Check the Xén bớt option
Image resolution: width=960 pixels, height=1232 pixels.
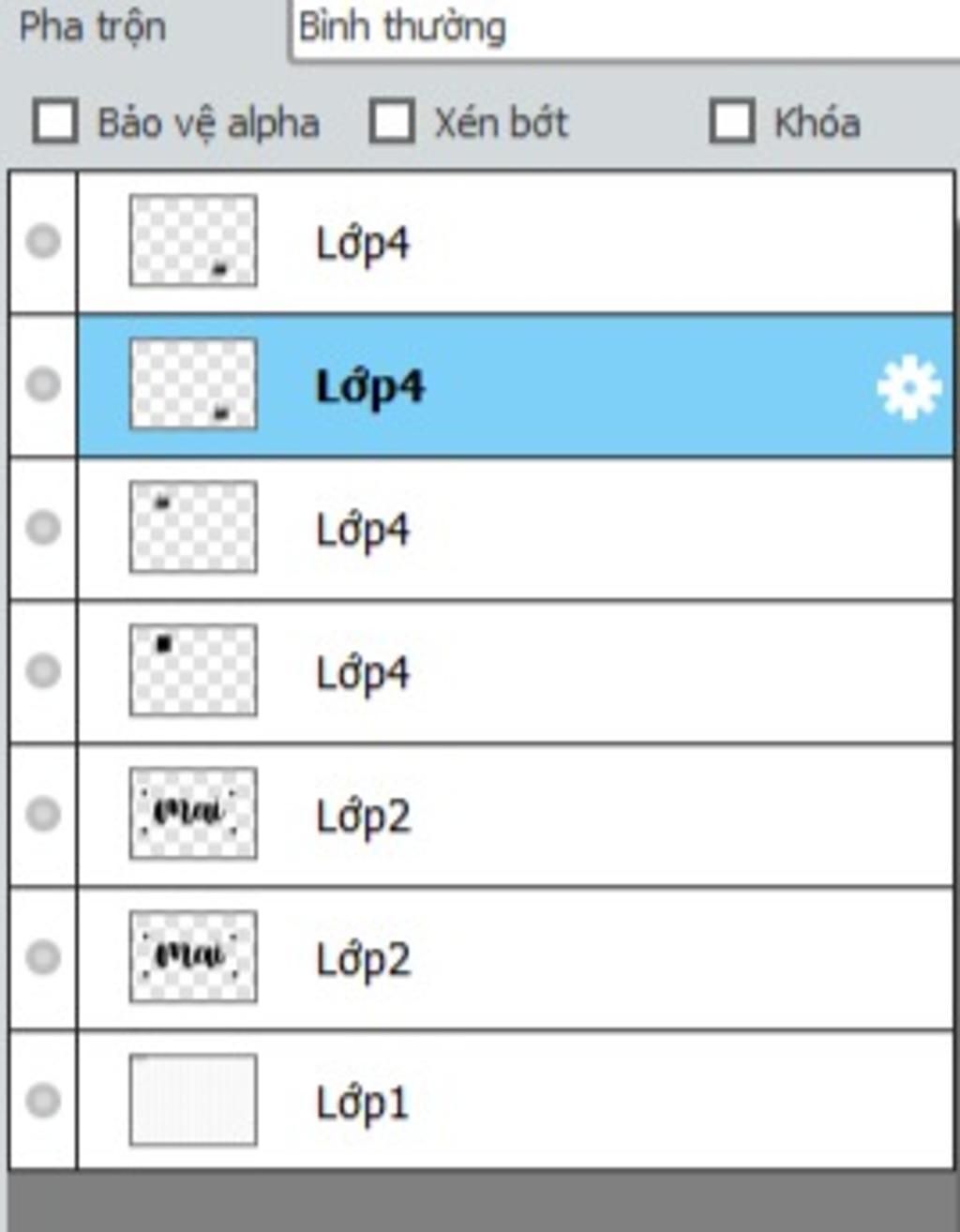pos(392,122)
